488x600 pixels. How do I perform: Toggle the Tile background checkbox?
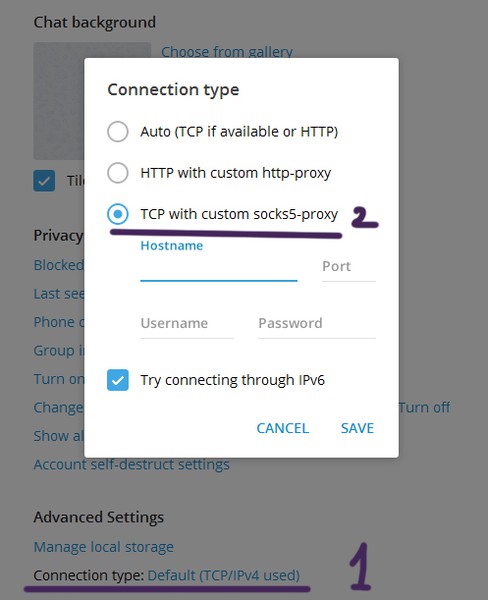coord(44,181)
